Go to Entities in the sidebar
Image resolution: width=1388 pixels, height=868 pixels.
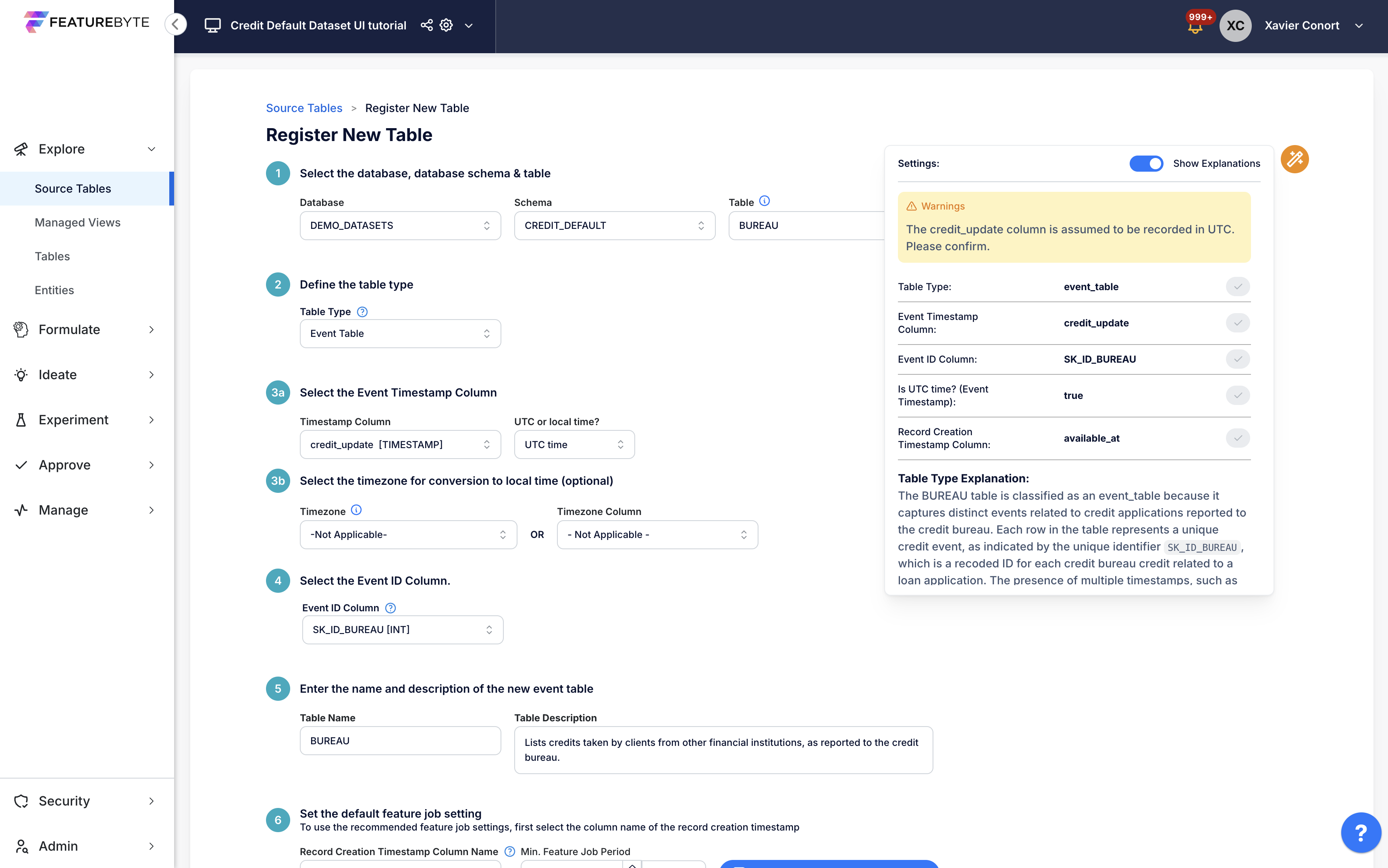click(54, 291)
